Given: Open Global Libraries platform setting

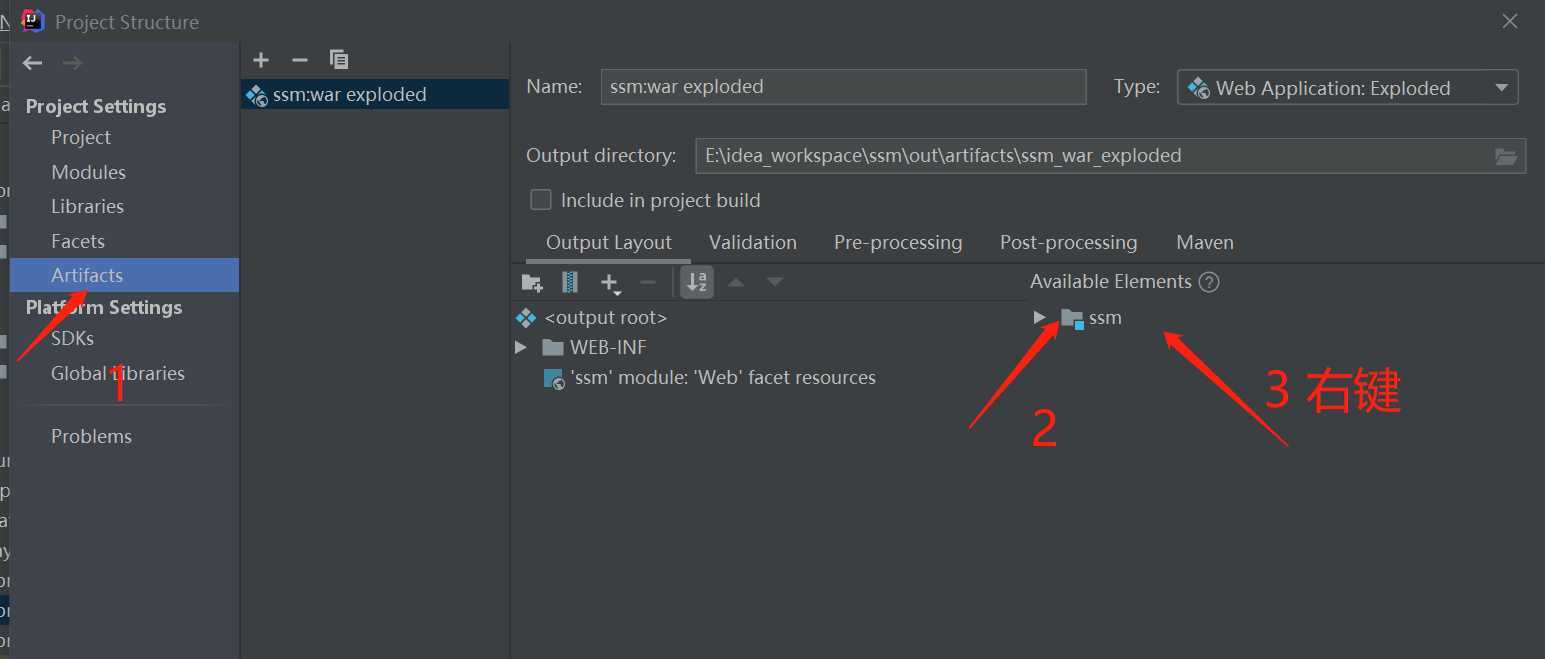Looking at the screenshot, I should click(x=118, y=373).
